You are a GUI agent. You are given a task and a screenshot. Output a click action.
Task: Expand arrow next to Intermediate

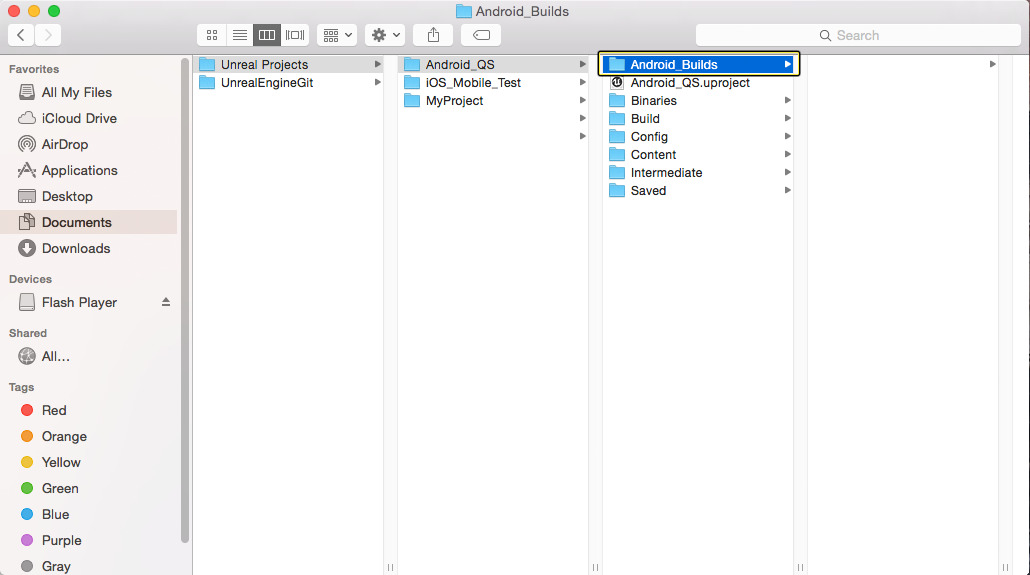pyautogui.click(x=787, y=172)
